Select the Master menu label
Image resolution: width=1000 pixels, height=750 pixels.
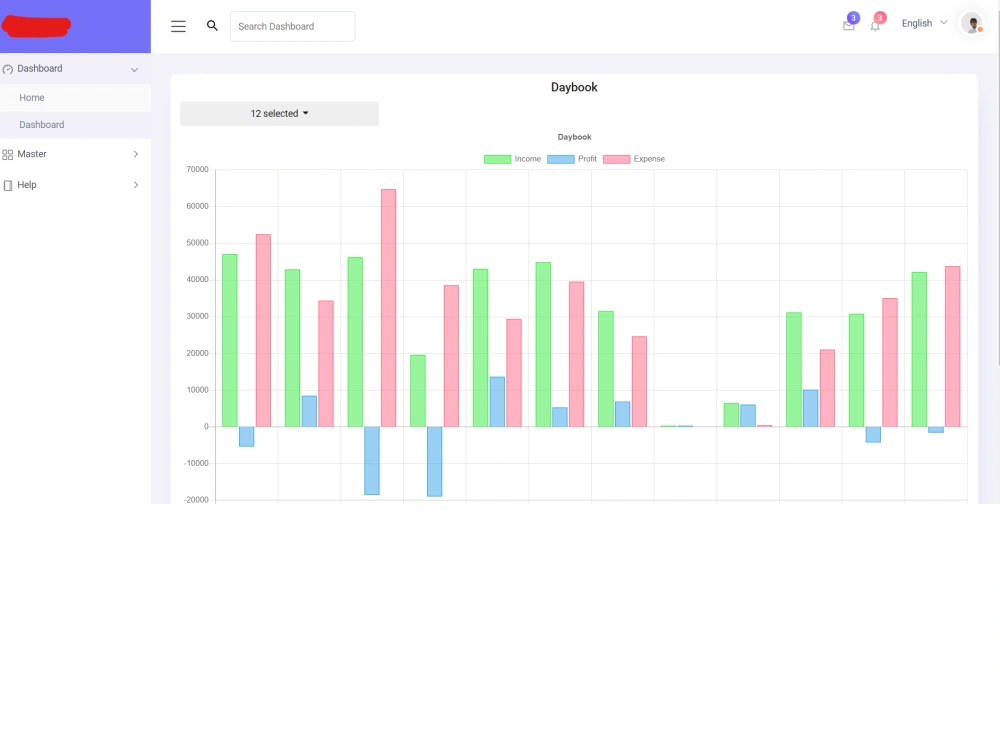coord(32,154)
